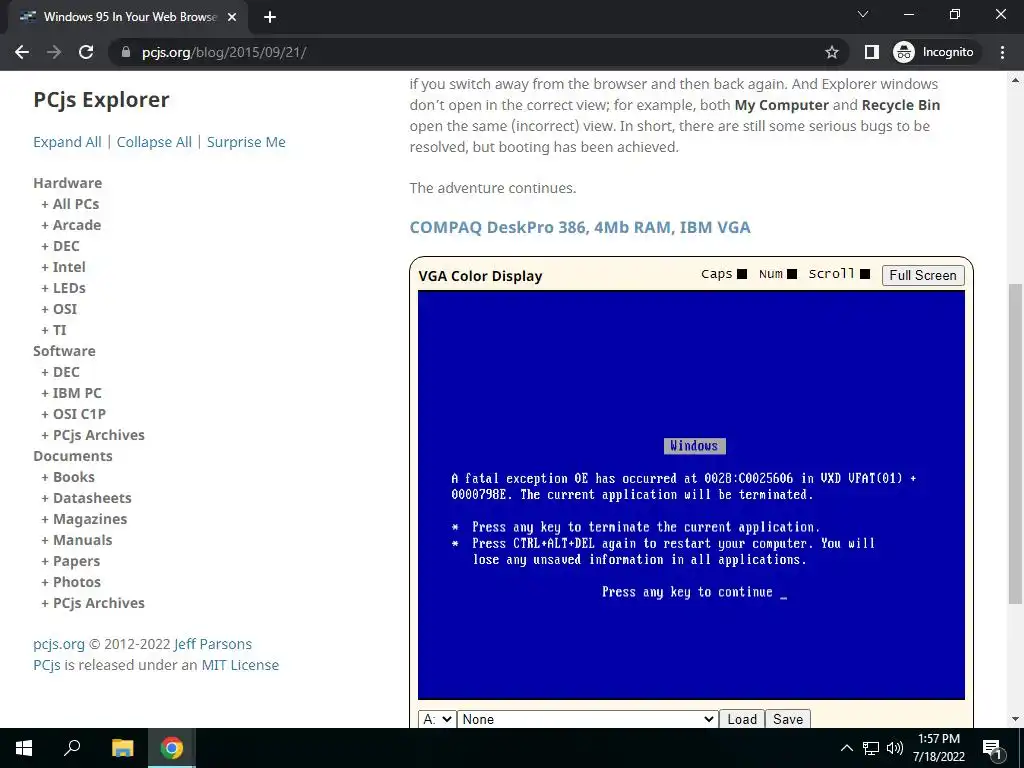The width and height of the screenshot is (1024, 768).
Task: Click Expand All link
Action: pos(67,142)
